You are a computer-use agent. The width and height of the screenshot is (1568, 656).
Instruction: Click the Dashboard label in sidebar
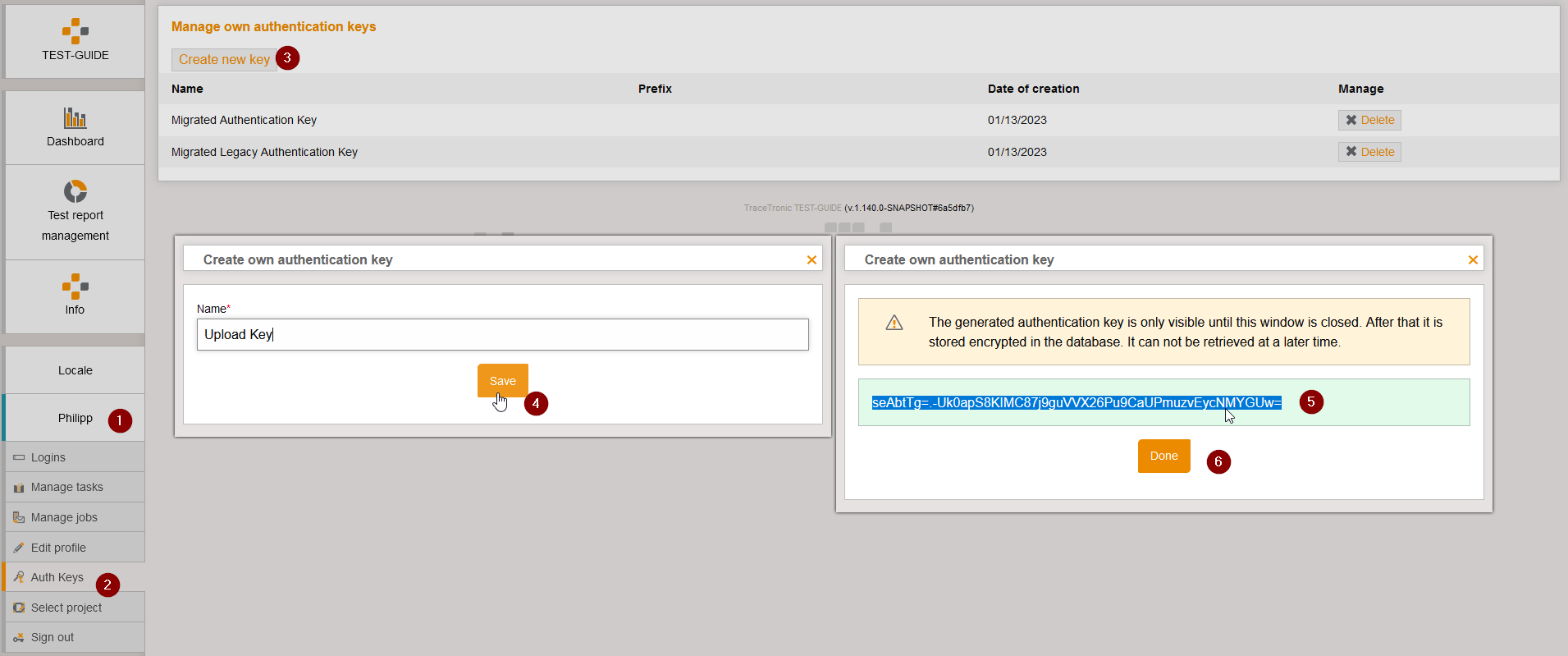click(75, 141)
